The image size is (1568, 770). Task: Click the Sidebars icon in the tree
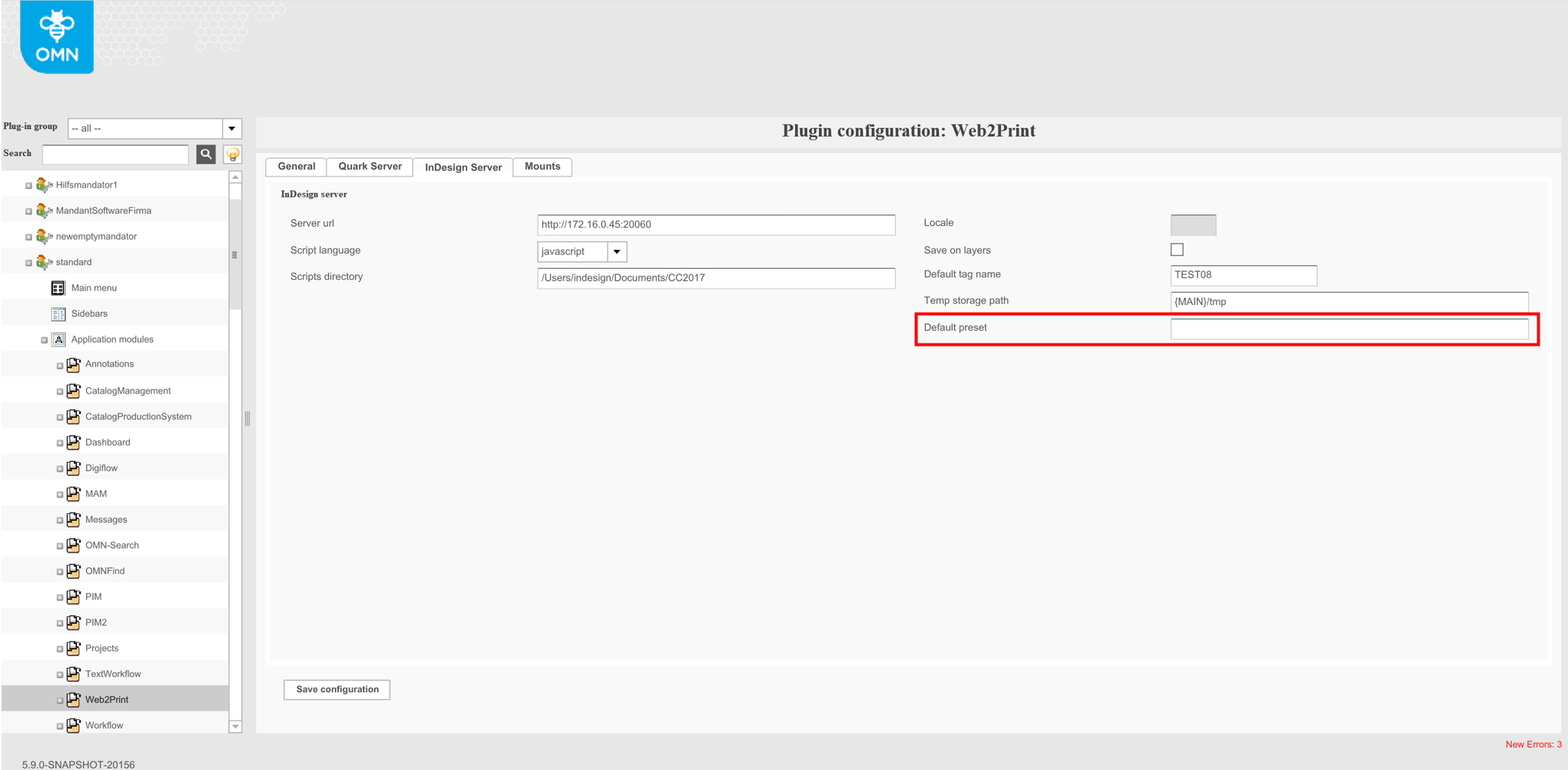(58, 314)
